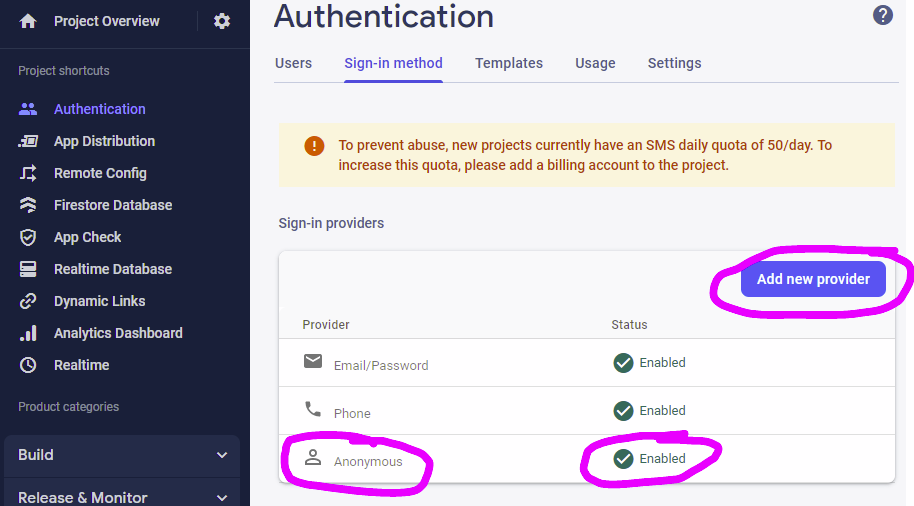Screen dimensions: 914x506
Task: Open help via question mark icon
Action: [883, 15]
